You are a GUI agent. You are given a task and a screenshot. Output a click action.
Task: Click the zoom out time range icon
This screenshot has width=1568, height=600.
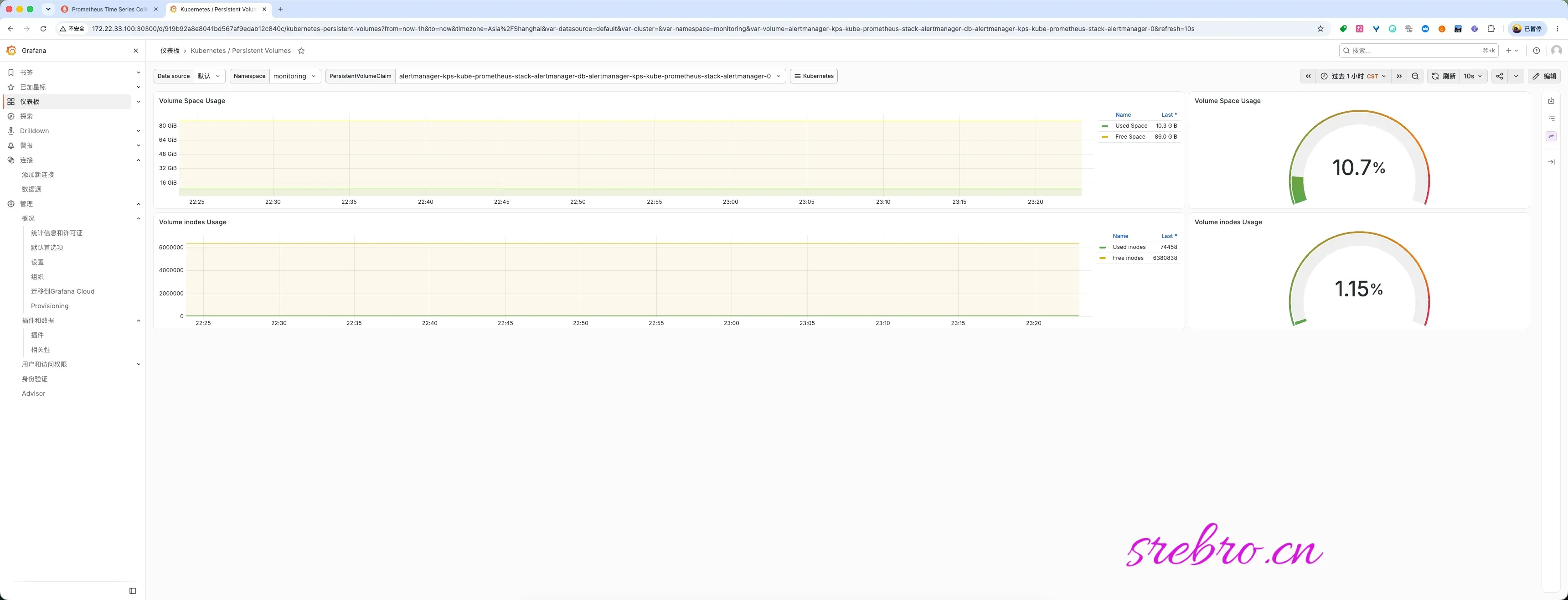tap(1415, 76)
